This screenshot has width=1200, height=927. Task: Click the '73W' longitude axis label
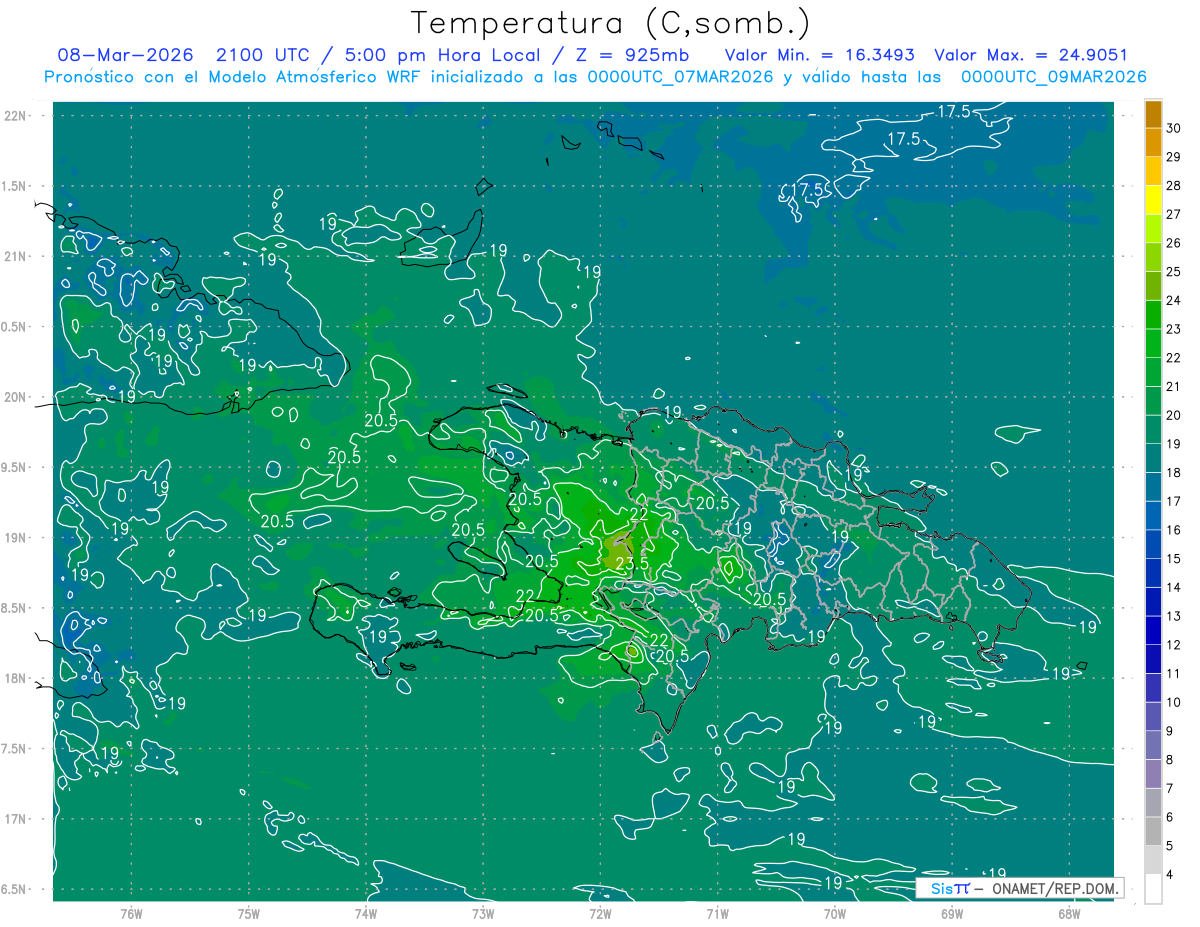tap(483, 913)
